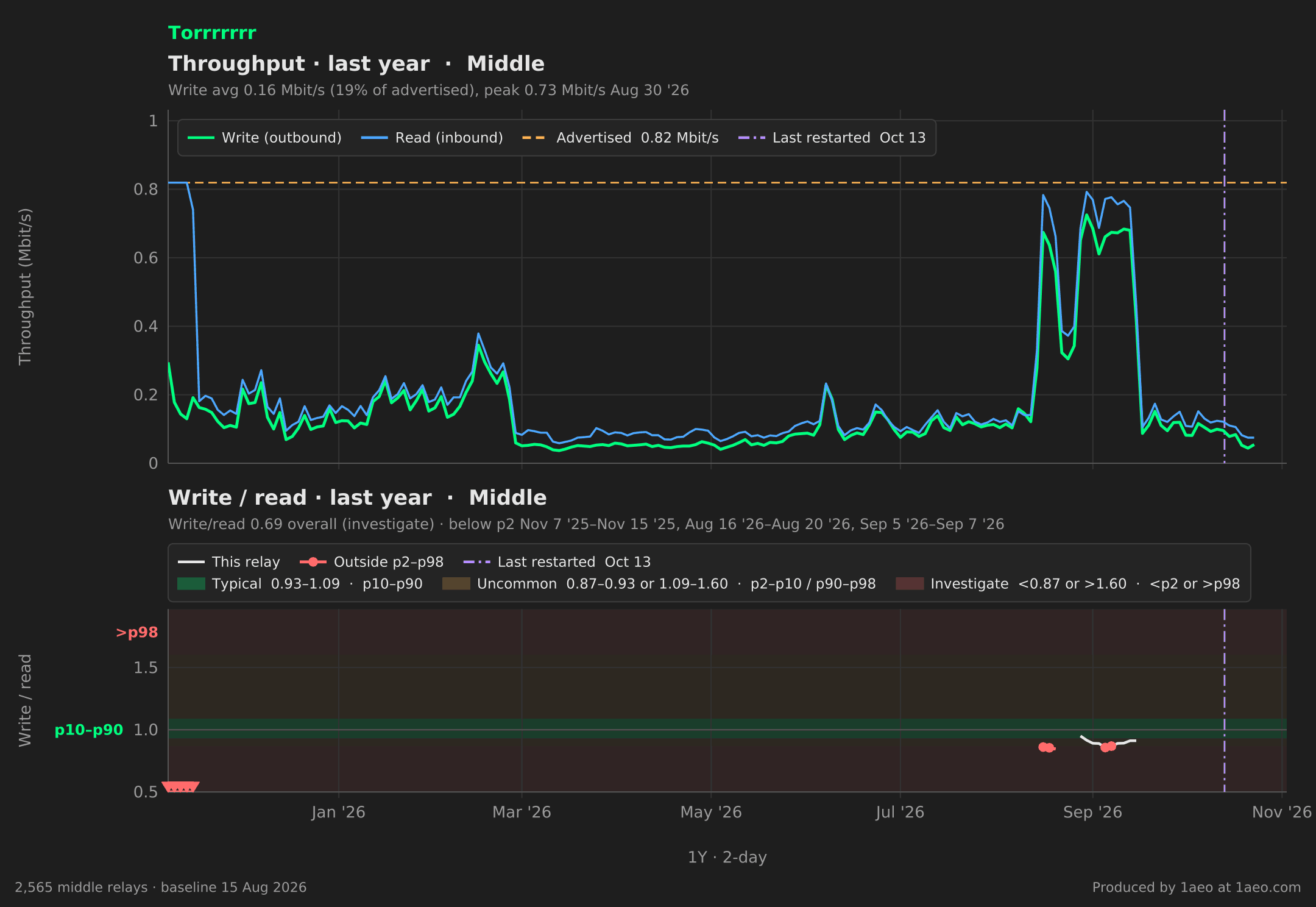Click the Torrrrrrr relay name heading
Image resolution: width=1316 pixels, height=907 pixels.
[x=212, y=33]
